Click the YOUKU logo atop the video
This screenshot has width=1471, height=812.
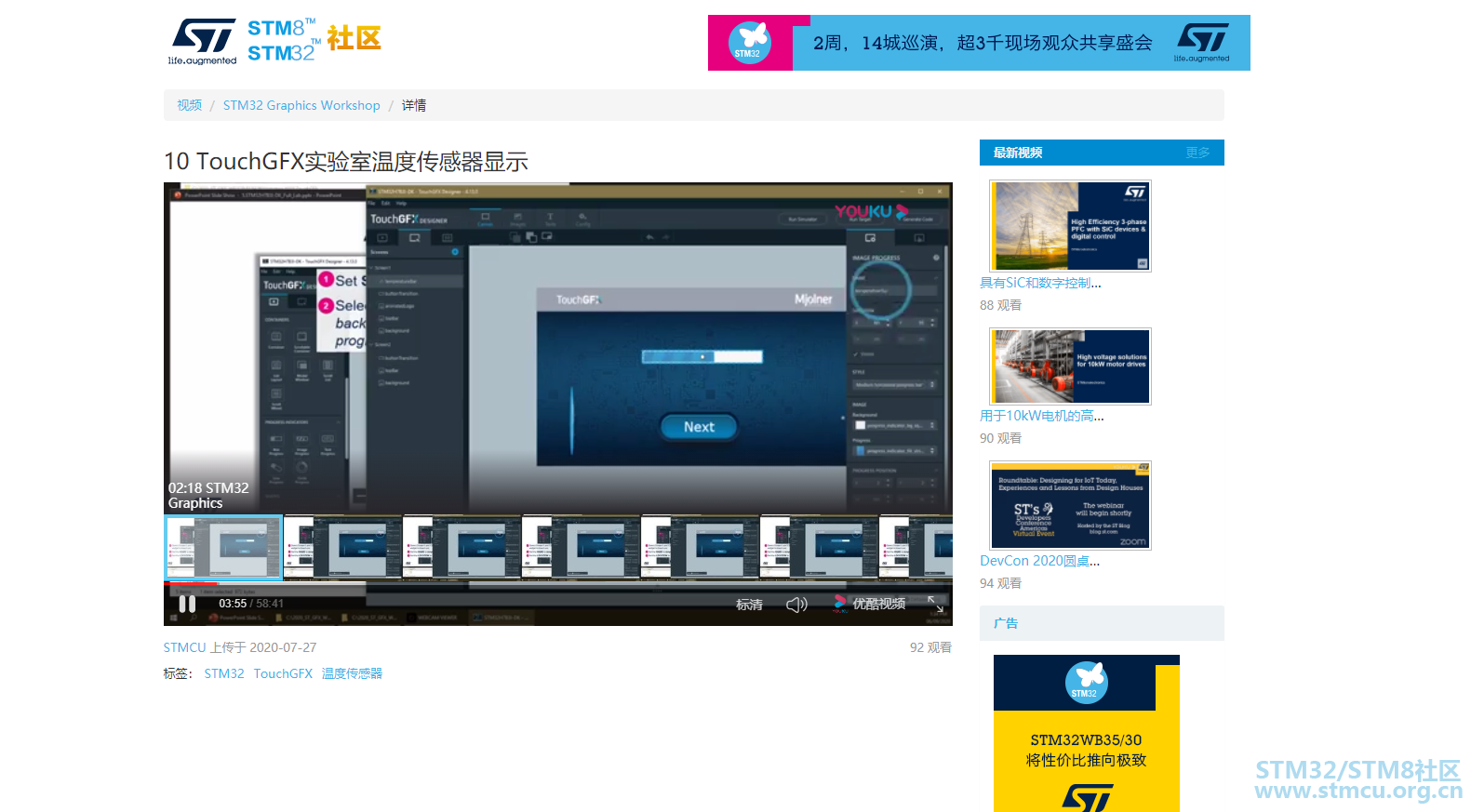[x=871, y=211]
